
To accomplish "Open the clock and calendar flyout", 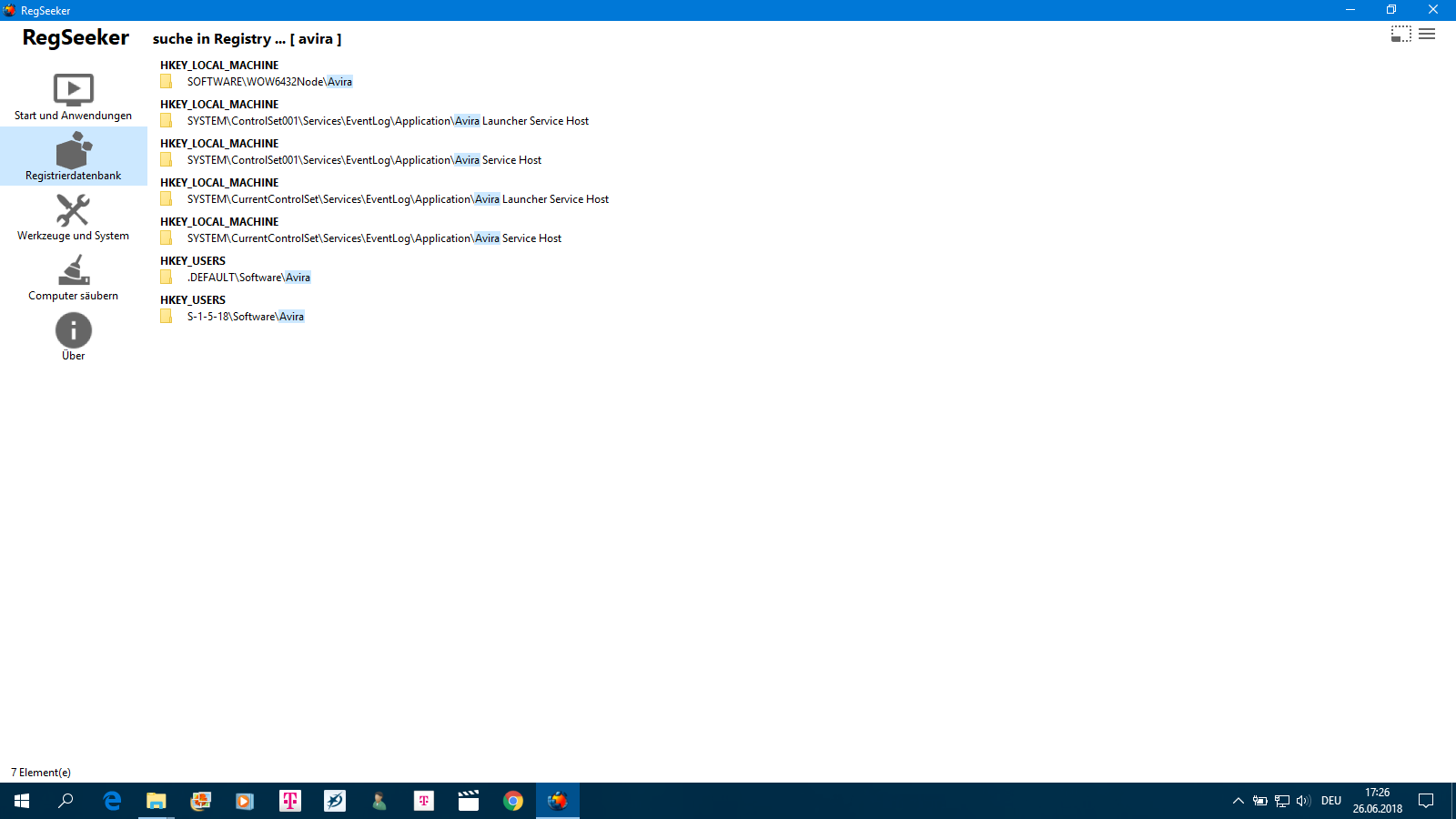I will click(x=1377, y=801).
